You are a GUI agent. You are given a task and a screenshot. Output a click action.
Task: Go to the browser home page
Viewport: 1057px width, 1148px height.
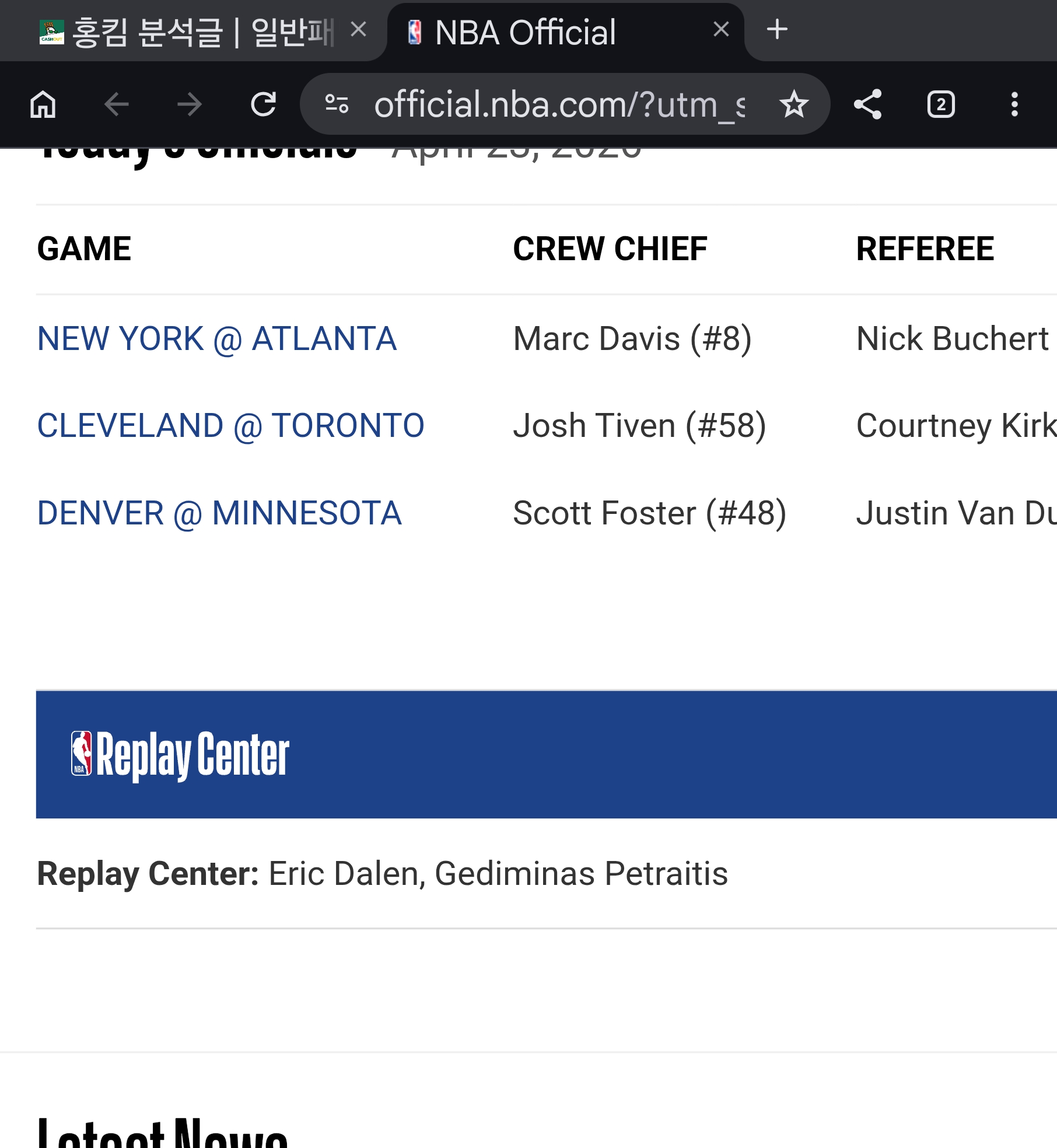click(43, 104)
